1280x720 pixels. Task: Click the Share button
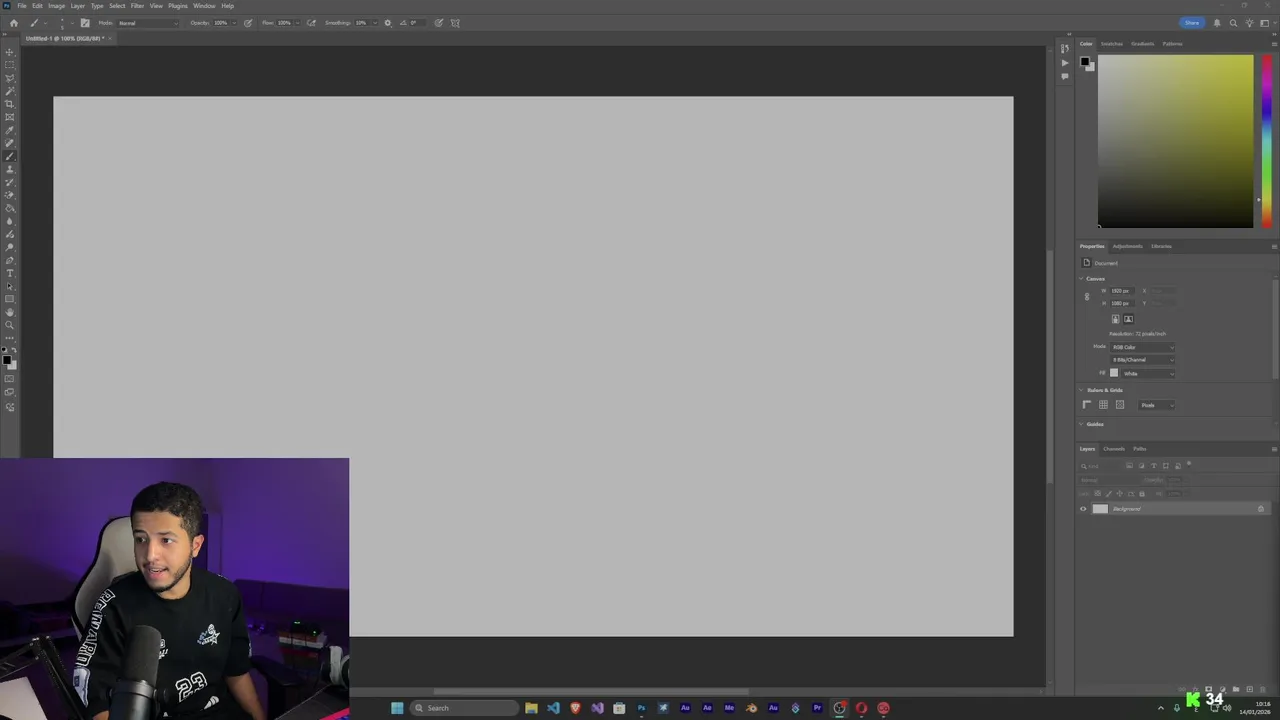tap(1191, 22)
